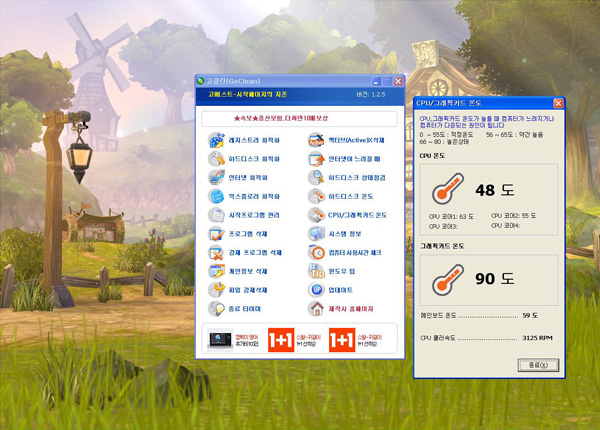Open 개인정보 삭제 privacy cleanup icon

217,271
